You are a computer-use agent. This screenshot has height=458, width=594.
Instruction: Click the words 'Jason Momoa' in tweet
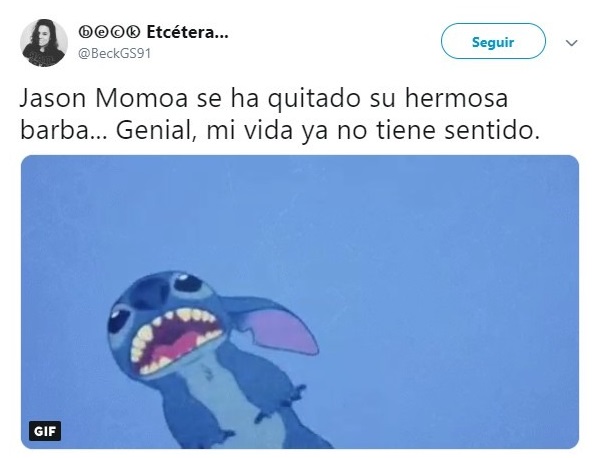[x=104, y=98]
